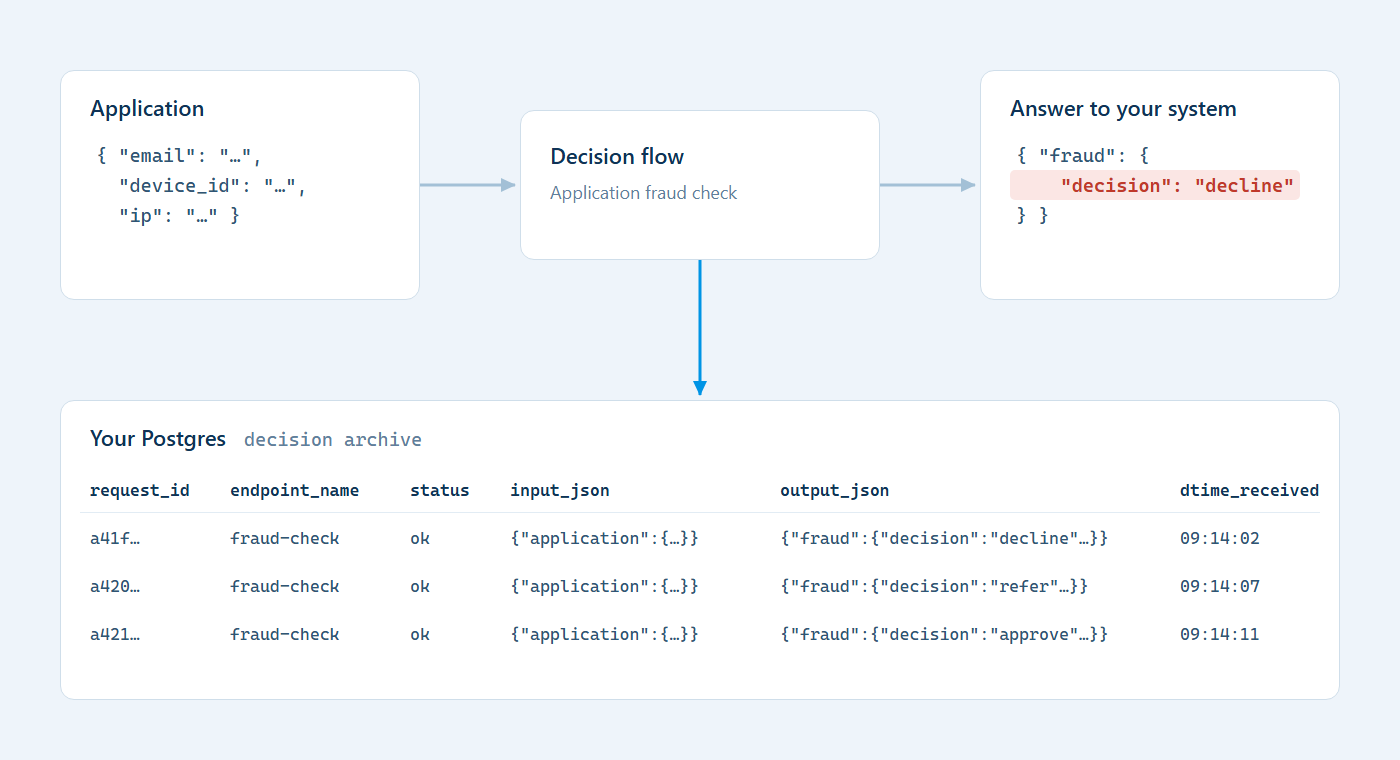Click the "Decision flow" heading
The width and height of the screenshot is (1400, 760).
tap(617, 157)
